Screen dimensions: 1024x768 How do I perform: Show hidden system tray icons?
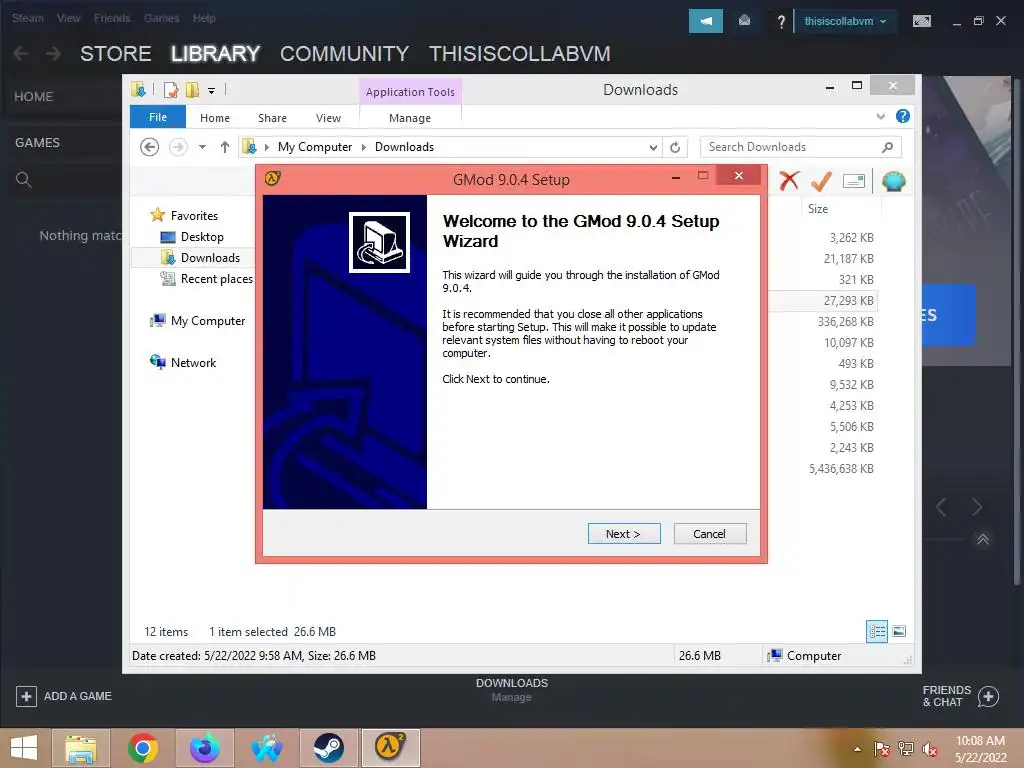pos(857,750)
